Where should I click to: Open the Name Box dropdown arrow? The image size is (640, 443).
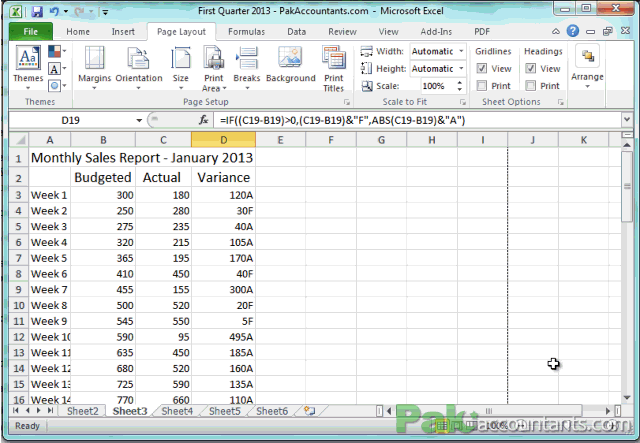point(139,120)
